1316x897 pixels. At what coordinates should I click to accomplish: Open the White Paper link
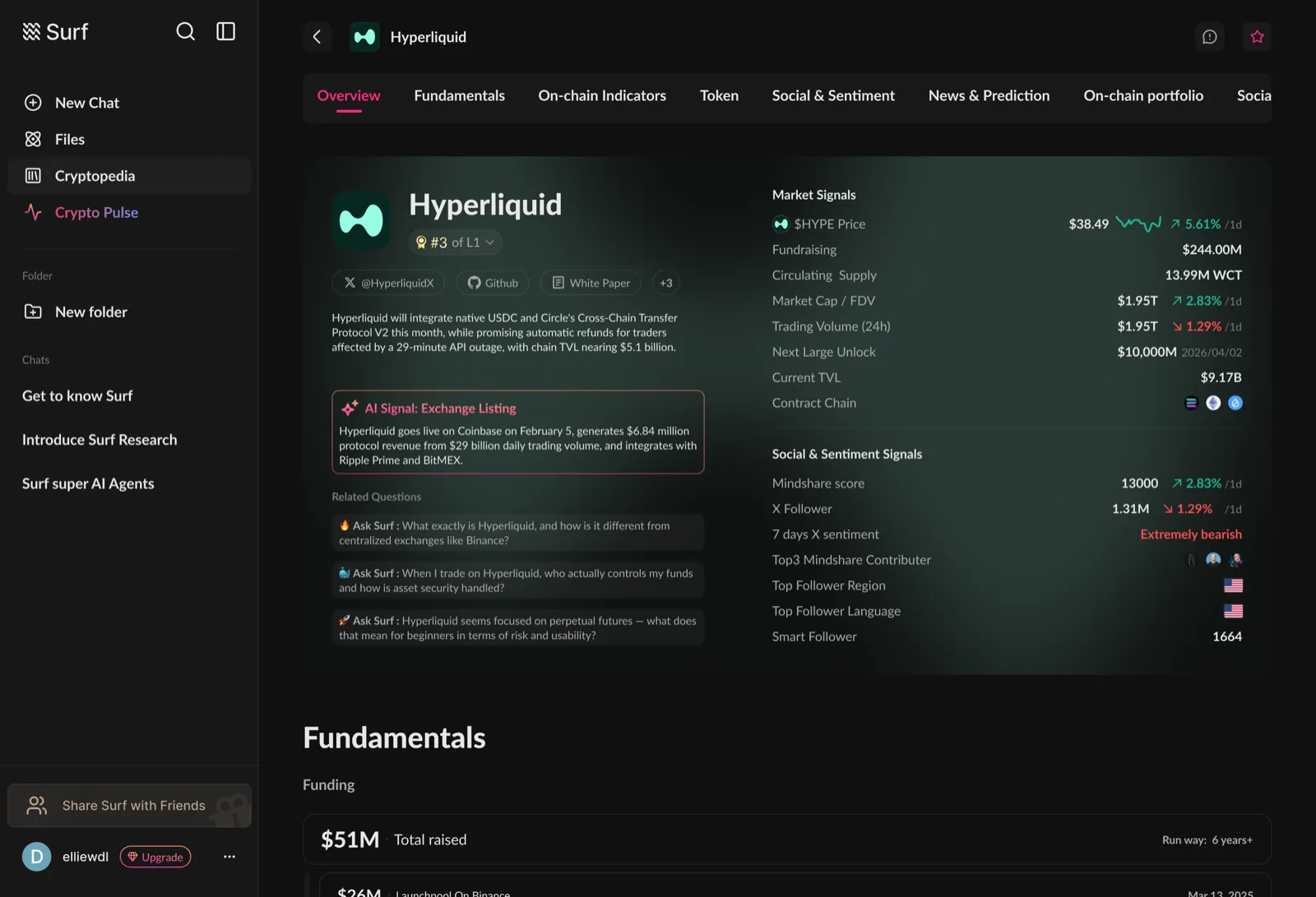[591, 283]
